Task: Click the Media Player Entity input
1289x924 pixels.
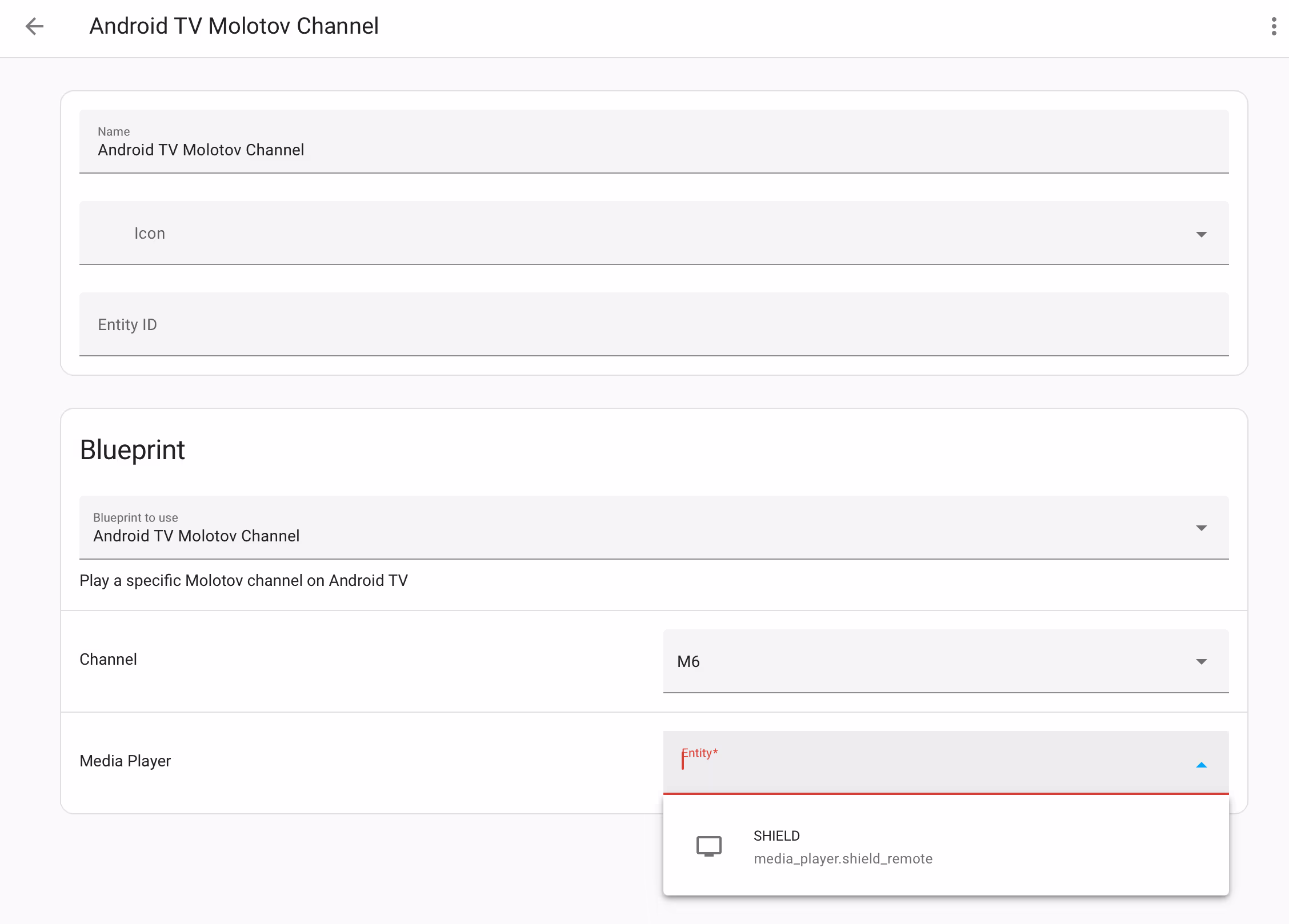Action: [946, 762]
